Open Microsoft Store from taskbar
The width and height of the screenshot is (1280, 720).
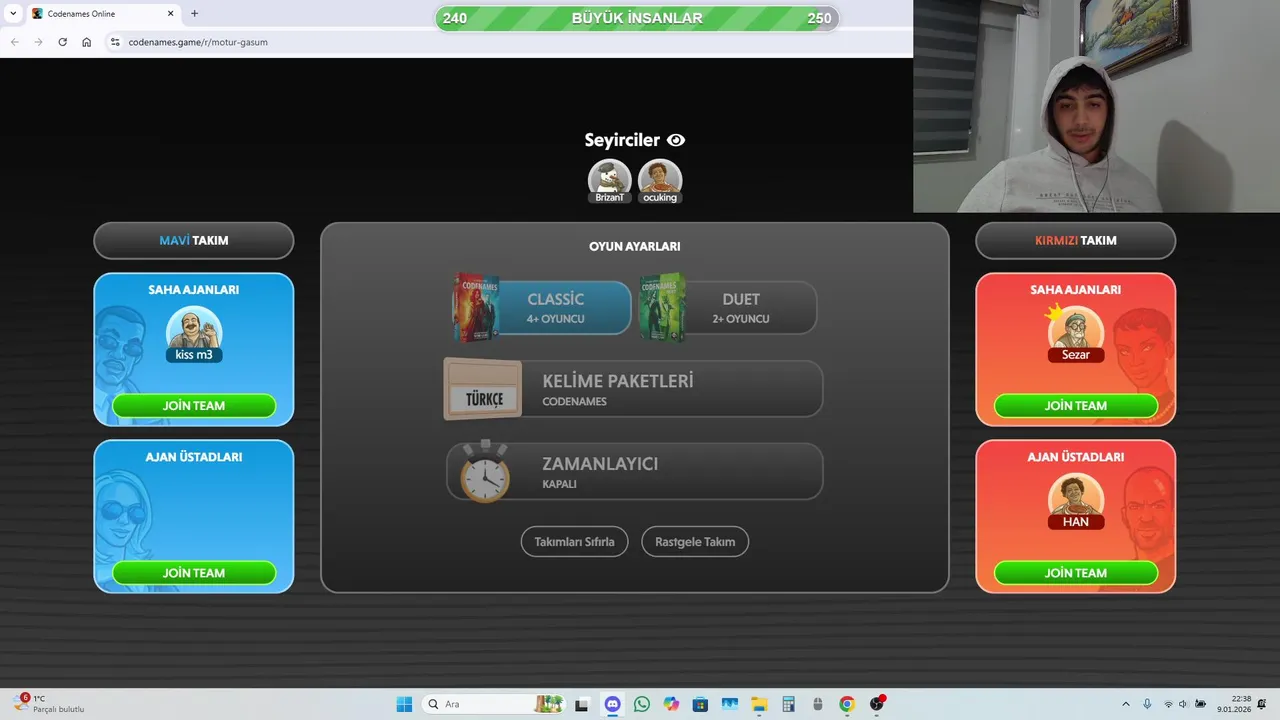[700, 704]
